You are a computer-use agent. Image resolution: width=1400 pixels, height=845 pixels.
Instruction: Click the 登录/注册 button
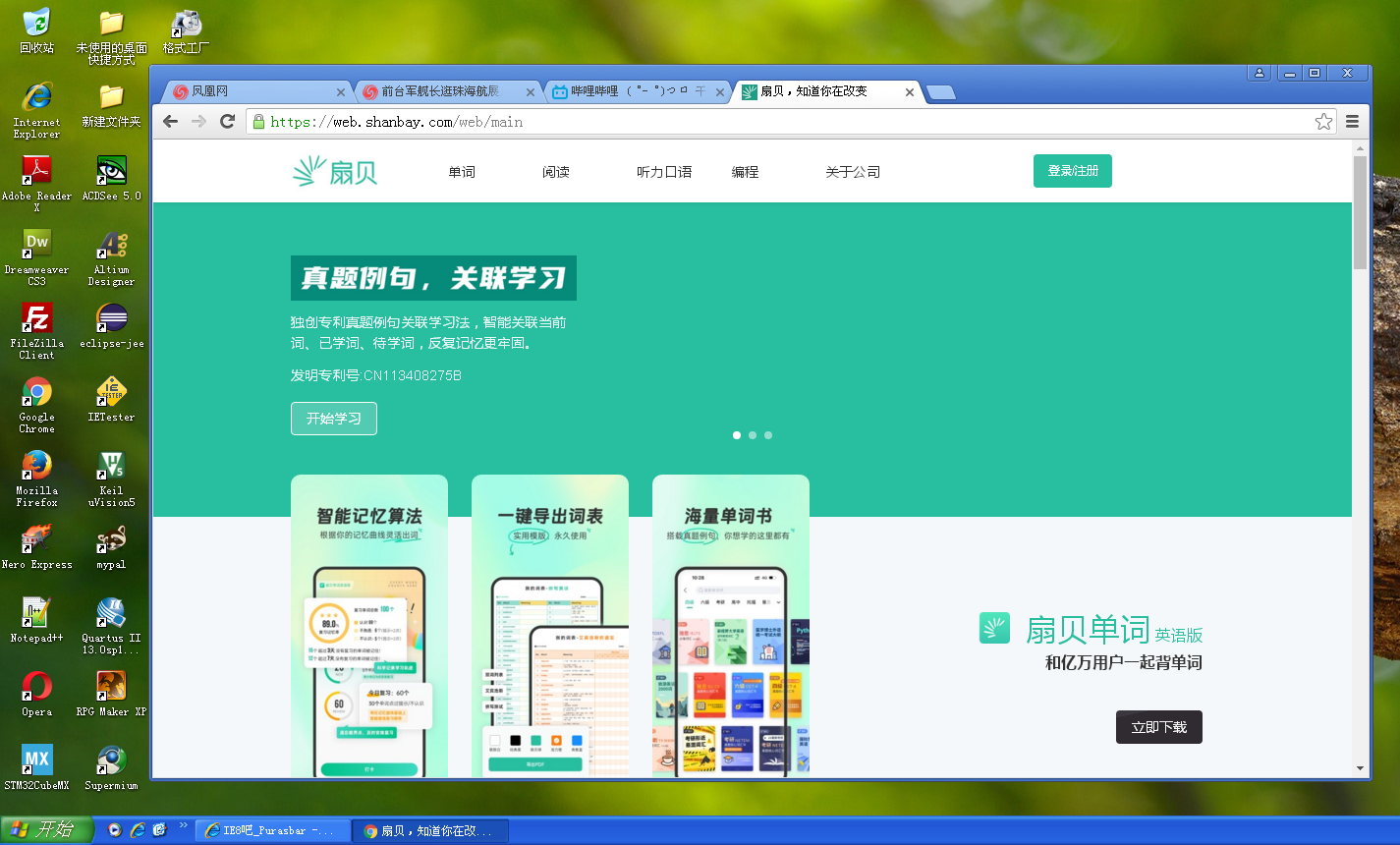(x=1073, y=171)
